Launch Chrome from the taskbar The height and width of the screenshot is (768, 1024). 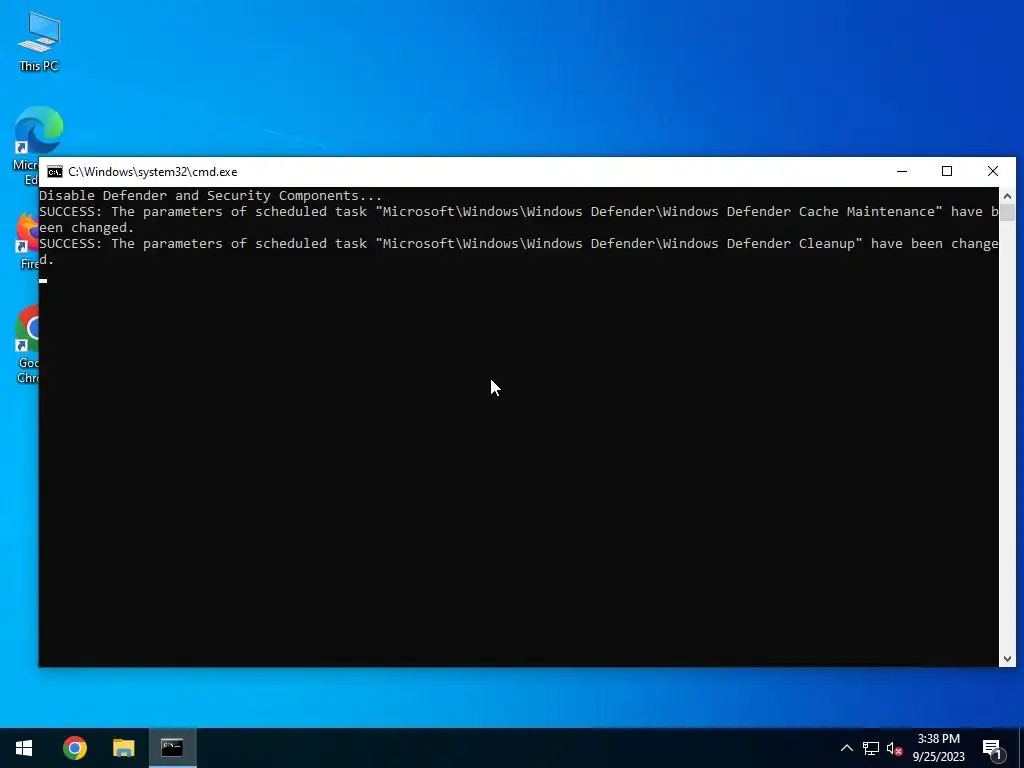74,748
